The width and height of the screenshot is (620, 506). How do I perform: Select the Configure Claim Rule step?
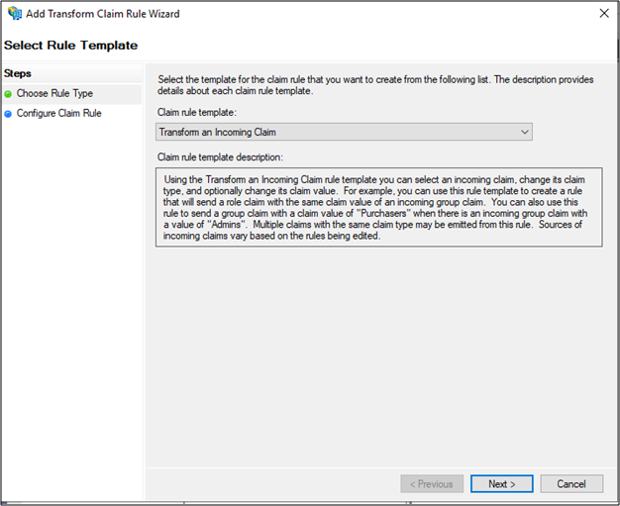coord(59,113)
